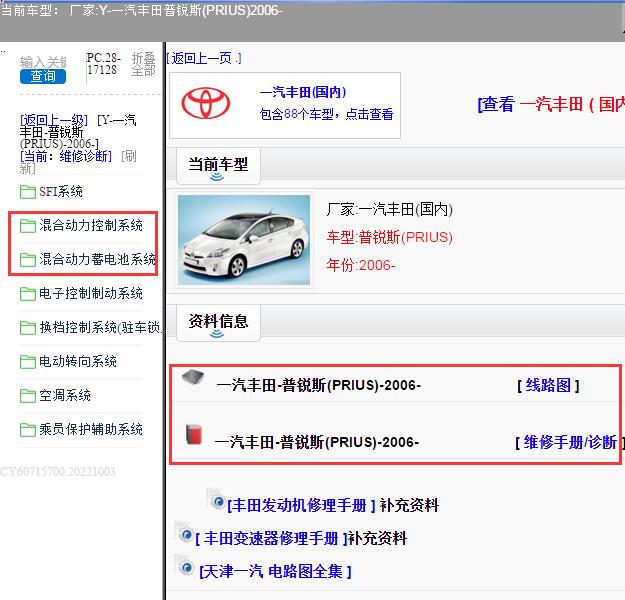Click the 空调系统 folder icon
This screenshot has width=625, height=600.
[x=28, y=396]
